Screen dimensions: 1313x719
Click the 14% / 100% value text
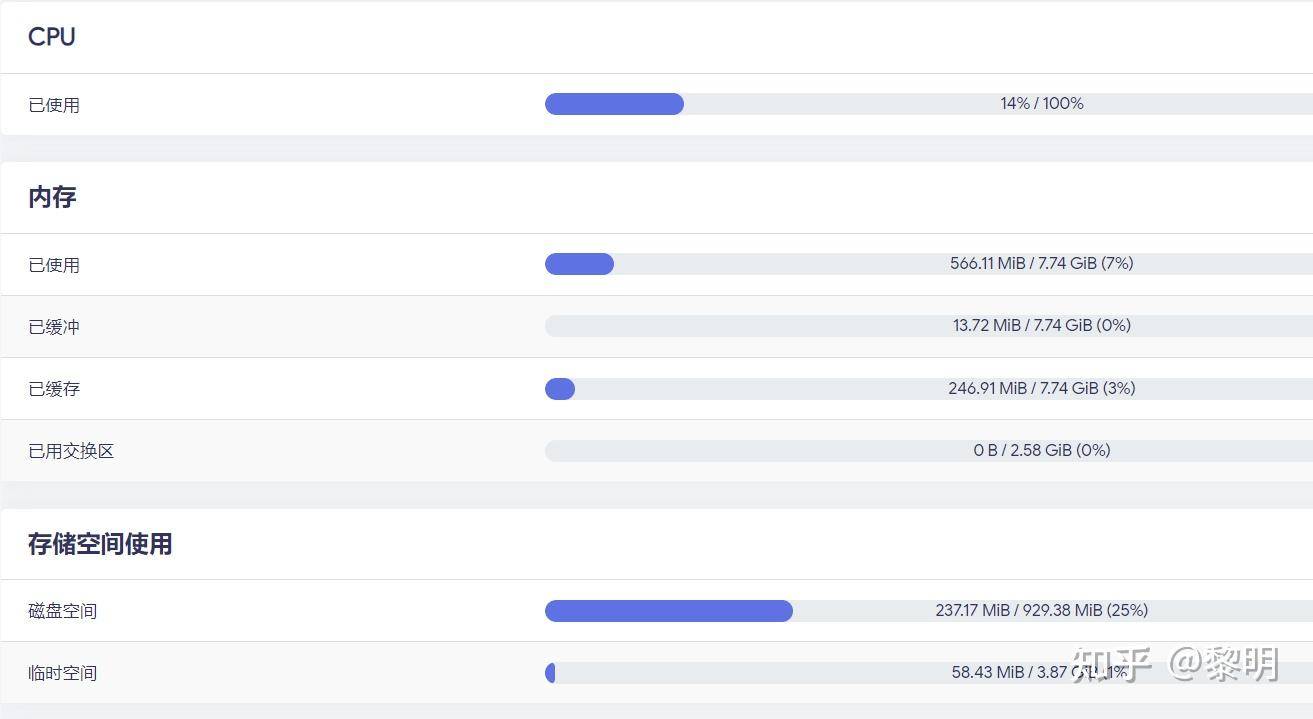click(x=1041, y=103)
